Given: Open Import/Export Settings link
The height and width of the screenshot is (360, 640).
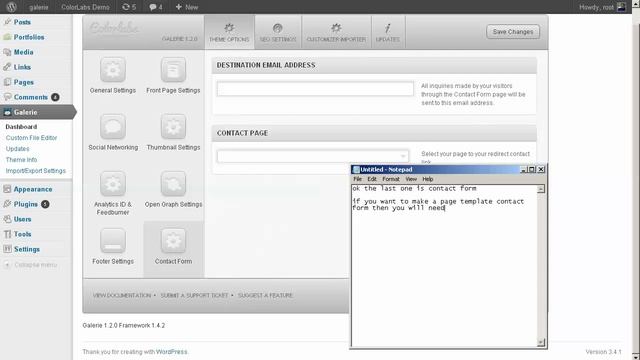Looking at the screenshot, I should (x=36, y=171).
